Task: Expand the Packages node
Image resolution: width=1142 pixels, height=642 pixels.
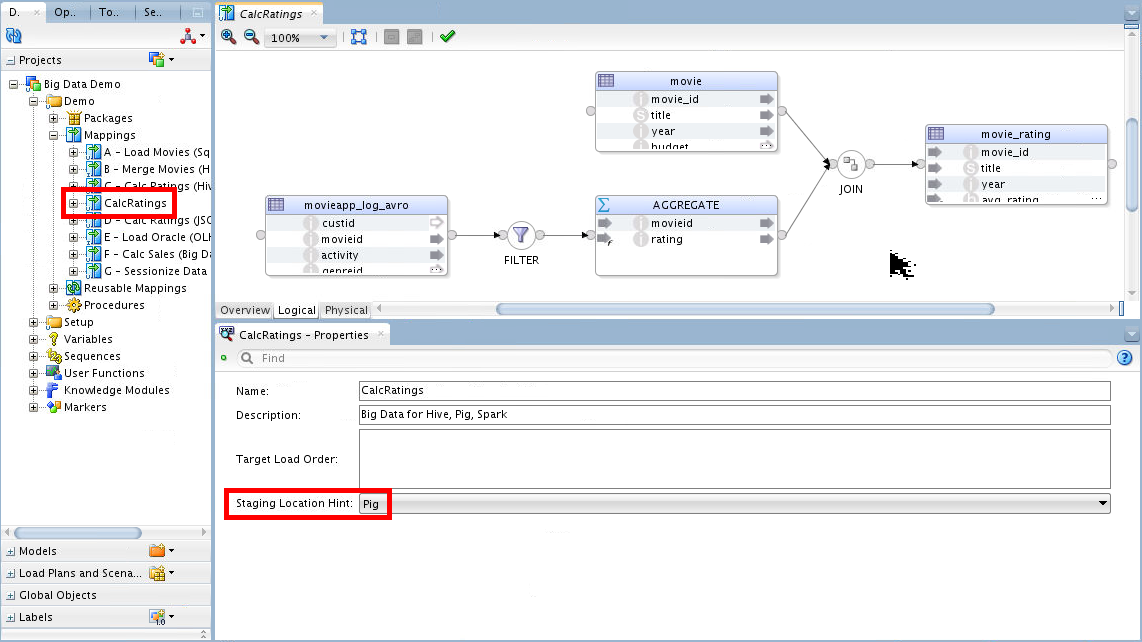Action: click(53, 118)
